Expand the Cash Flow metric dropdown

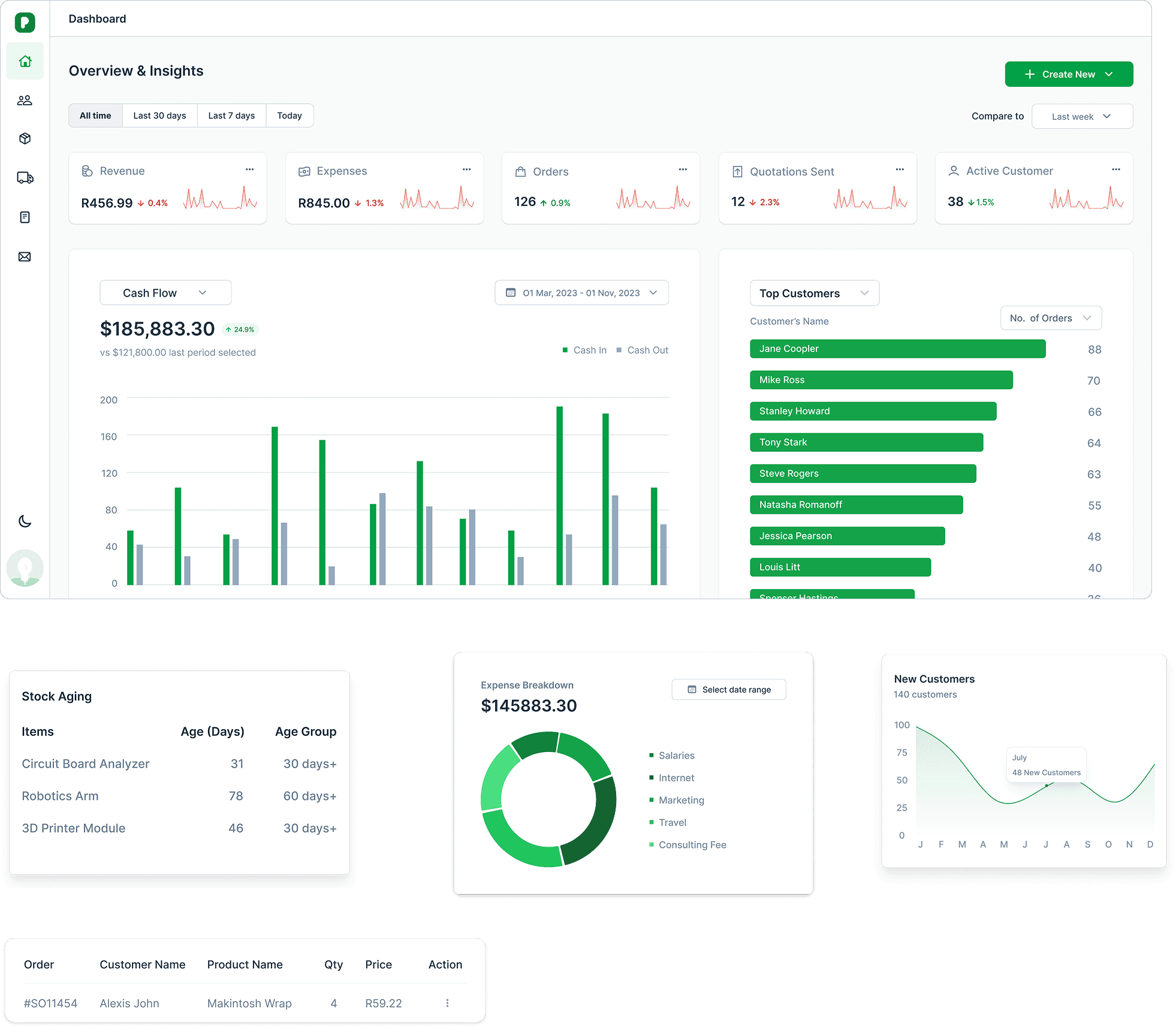coord(165,292)
